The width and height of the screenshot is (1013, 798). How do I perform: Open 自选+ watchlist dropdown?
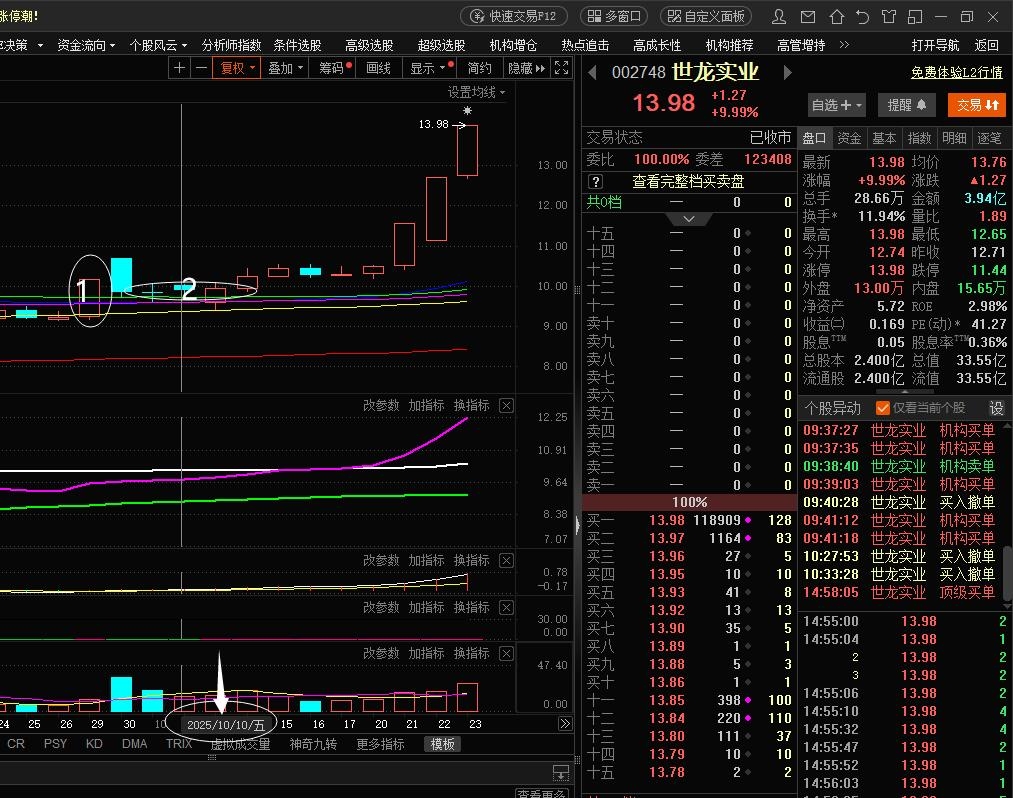click(837, 105)
